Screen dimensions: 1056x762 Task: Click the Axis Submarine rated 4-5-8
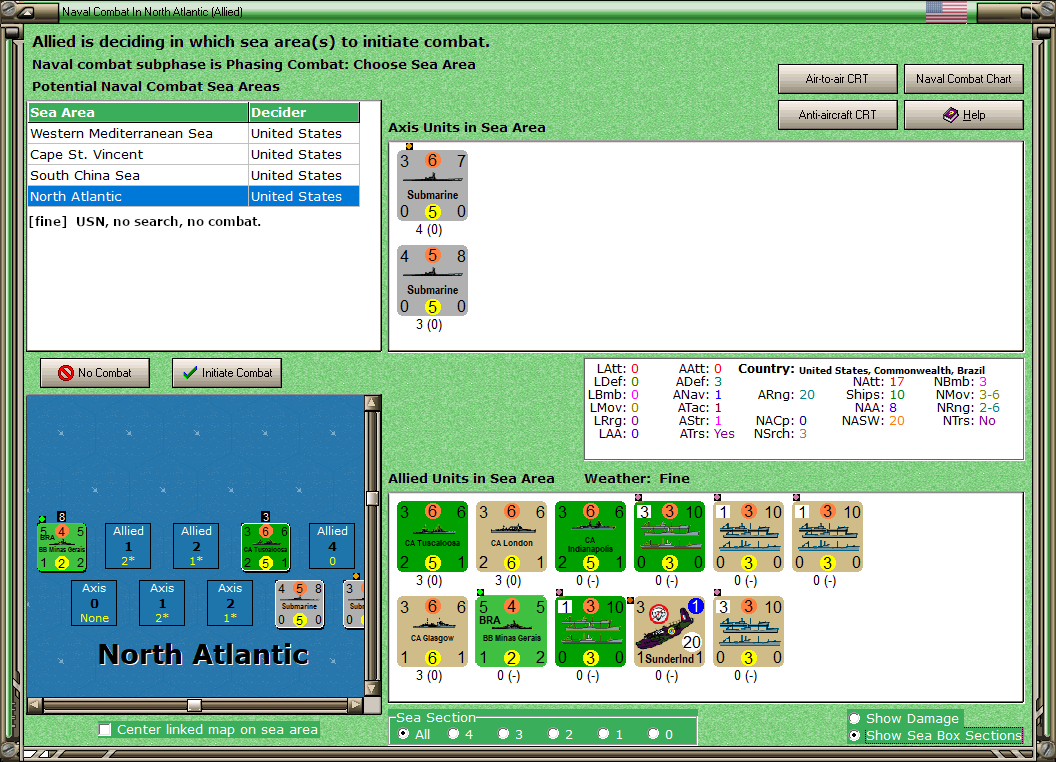(x=432, y=281)
